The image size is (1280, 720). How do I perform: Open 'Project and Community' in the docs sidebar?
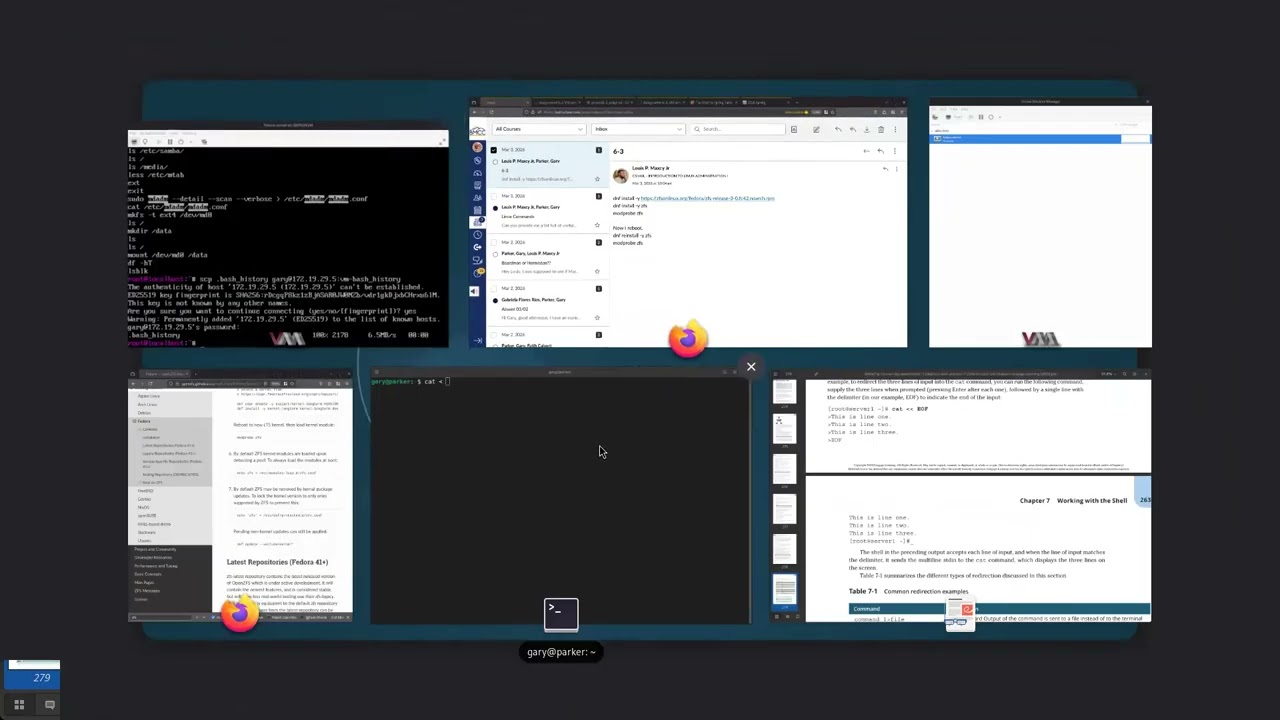[155, 549]
